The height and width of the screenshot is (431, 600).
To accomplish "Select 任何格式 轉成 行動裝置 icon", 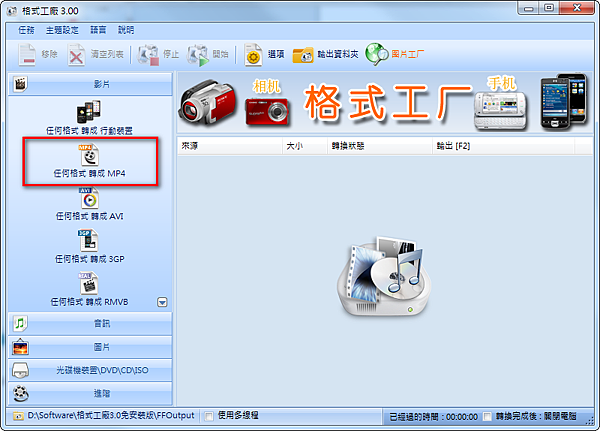I will [x=89, y=111].
